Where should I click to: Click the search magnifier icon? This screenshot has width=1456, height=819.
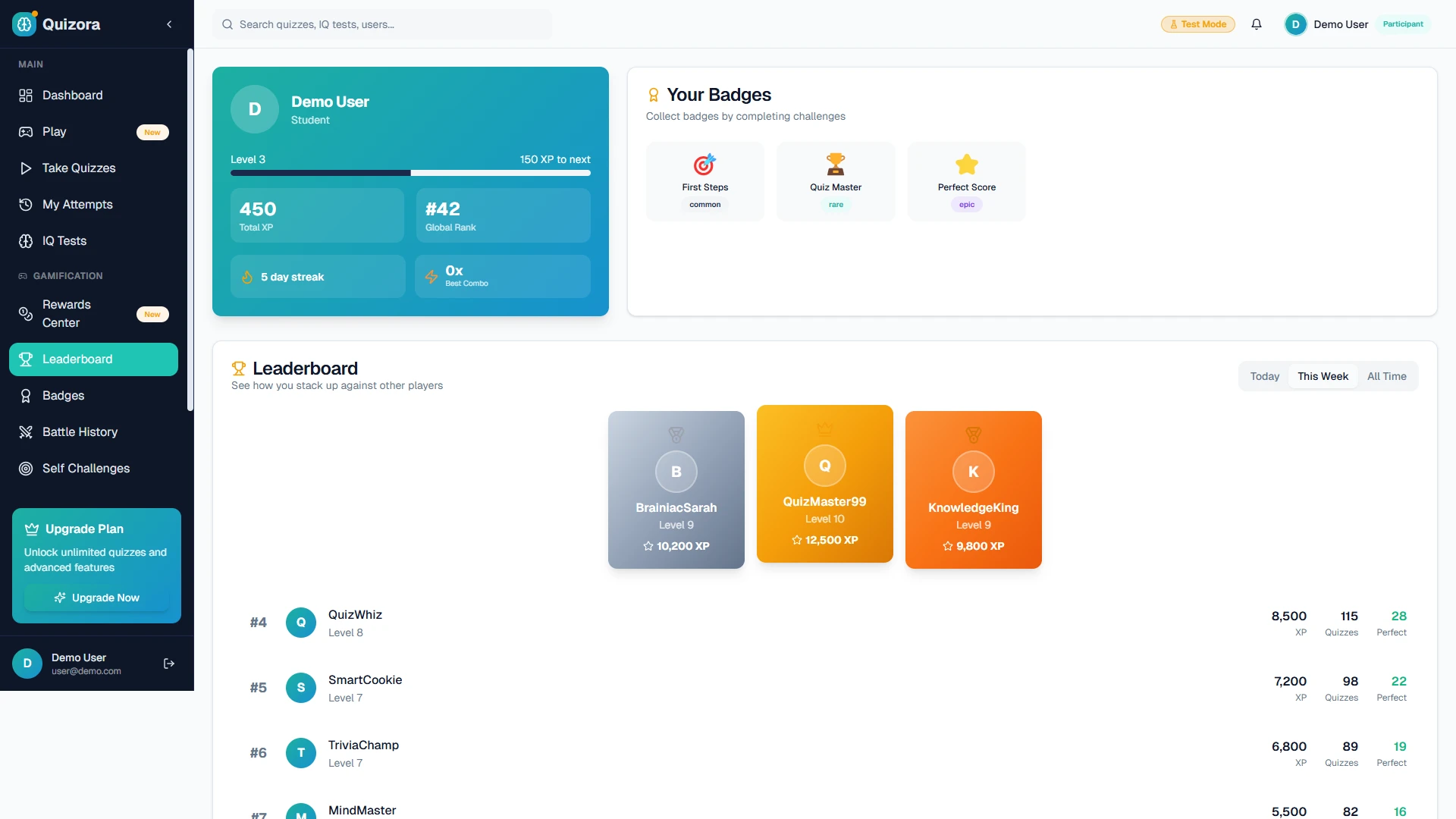pos(227,24)
